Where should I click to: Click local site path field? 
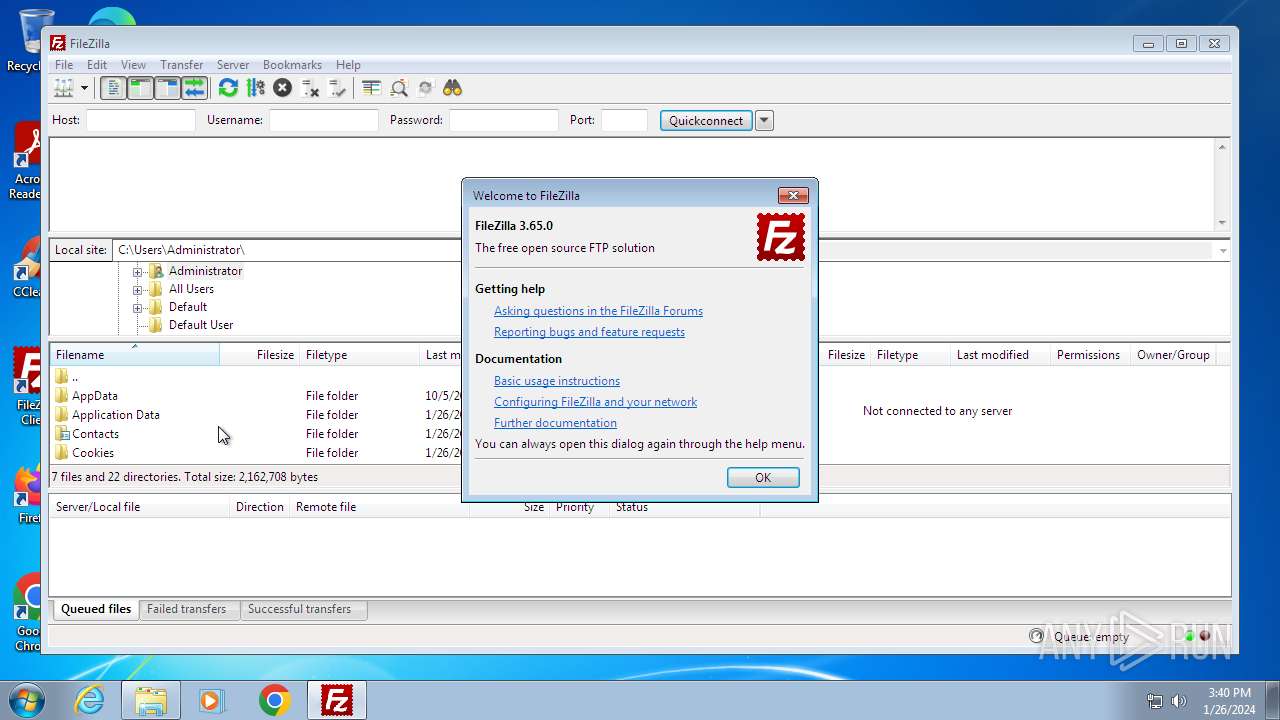tap(288, 250)
